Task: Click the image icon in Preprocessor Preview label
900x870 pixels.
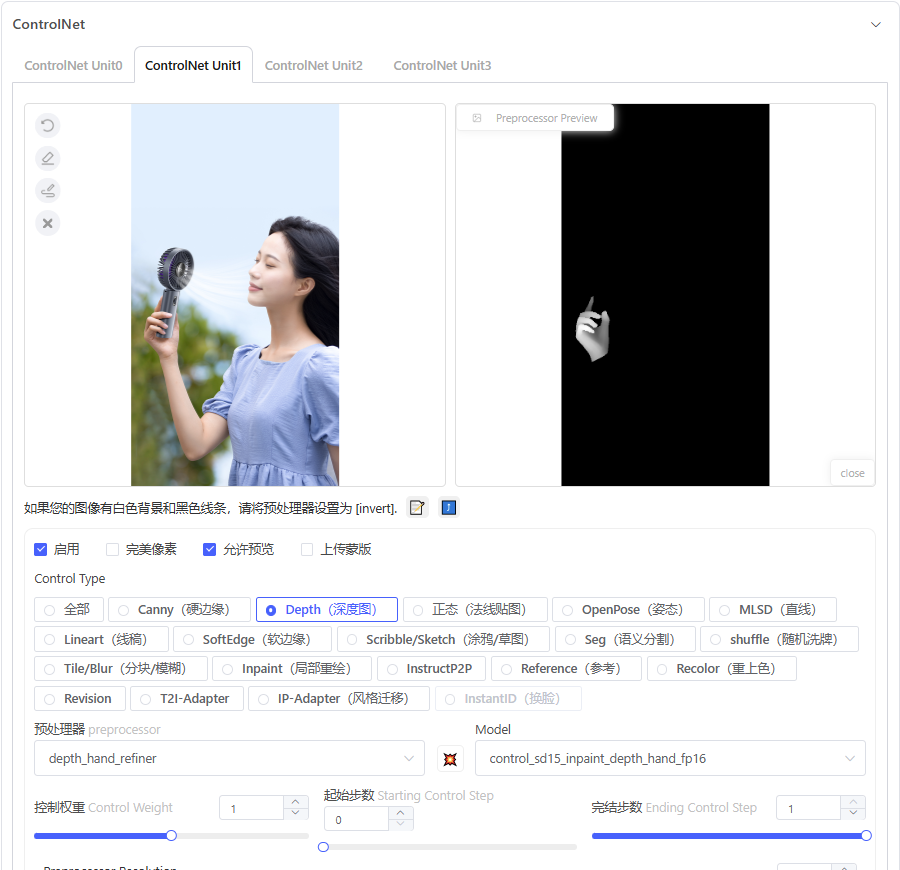Action: tap(476, 118)
